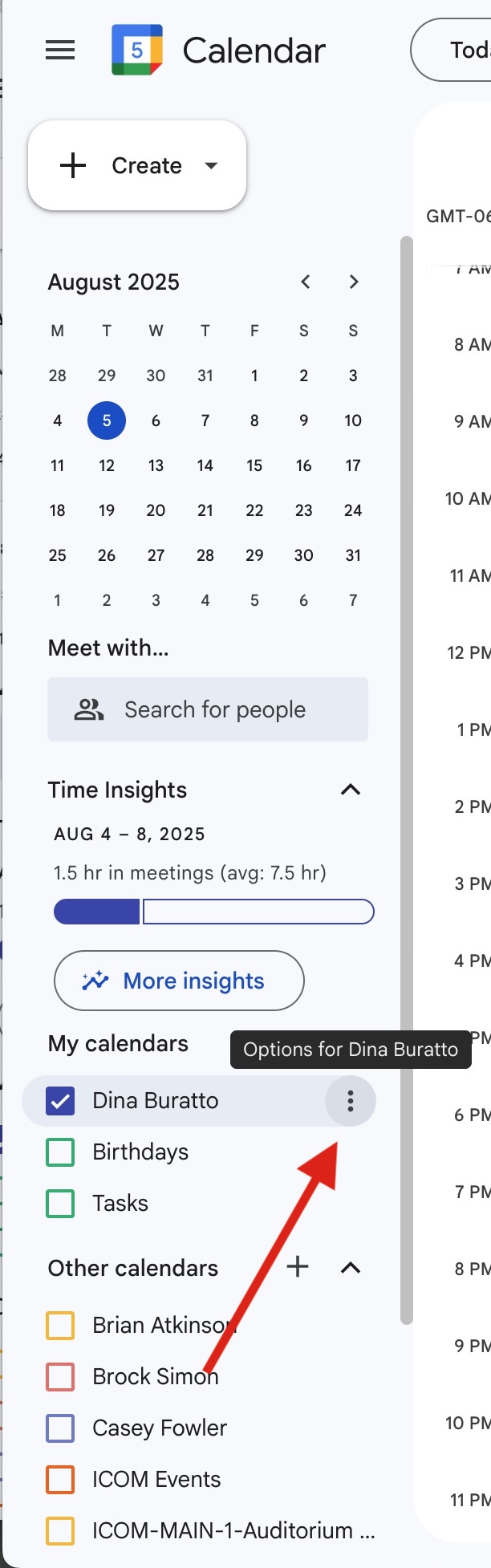Screen dimensions: 491x1568
Task: Collapse the Other calendars section
Action: click(351, 1268)
